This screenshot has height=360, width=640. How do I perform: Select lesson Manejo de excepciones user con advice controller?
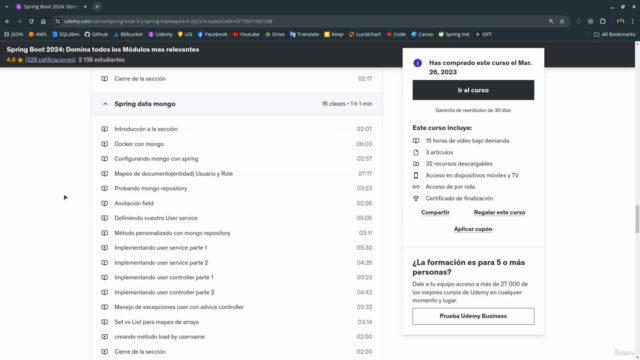[x=179, y=307]
